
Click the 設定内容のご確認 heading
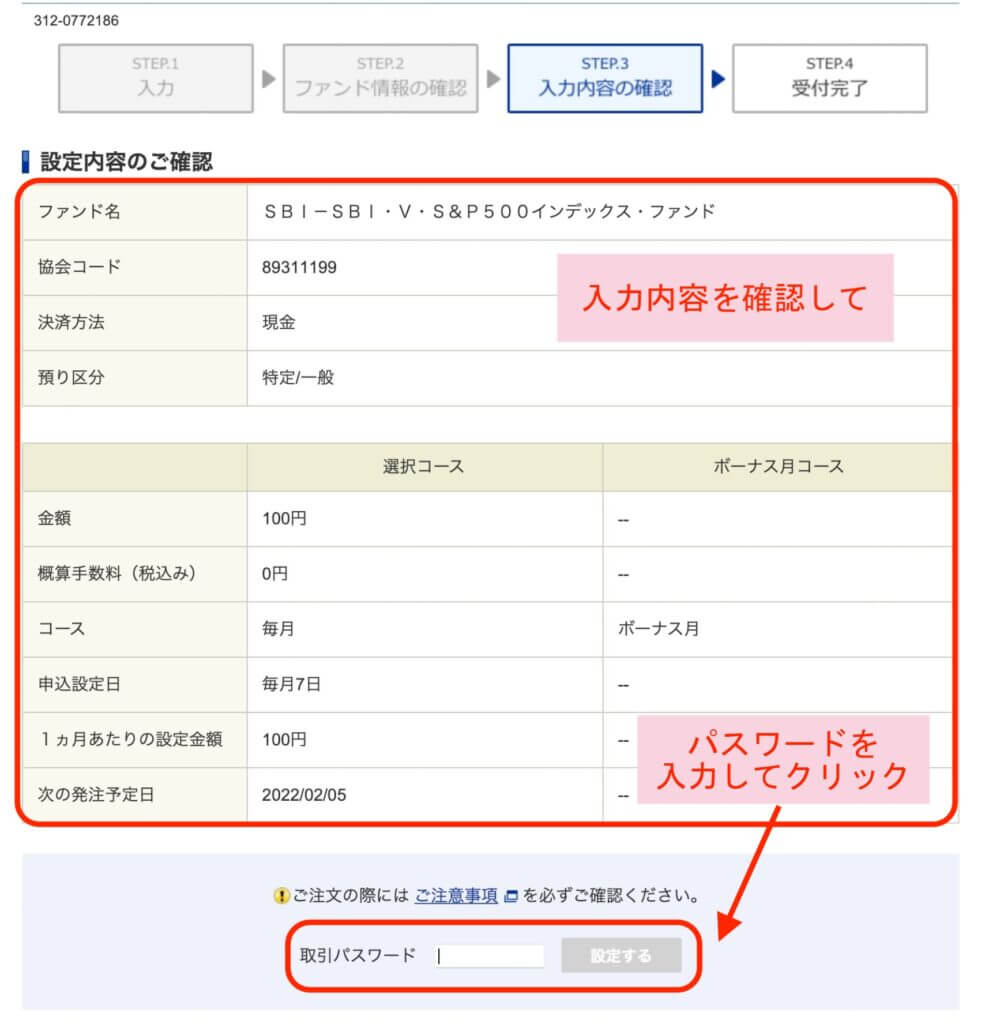click(x=126, y=161)
